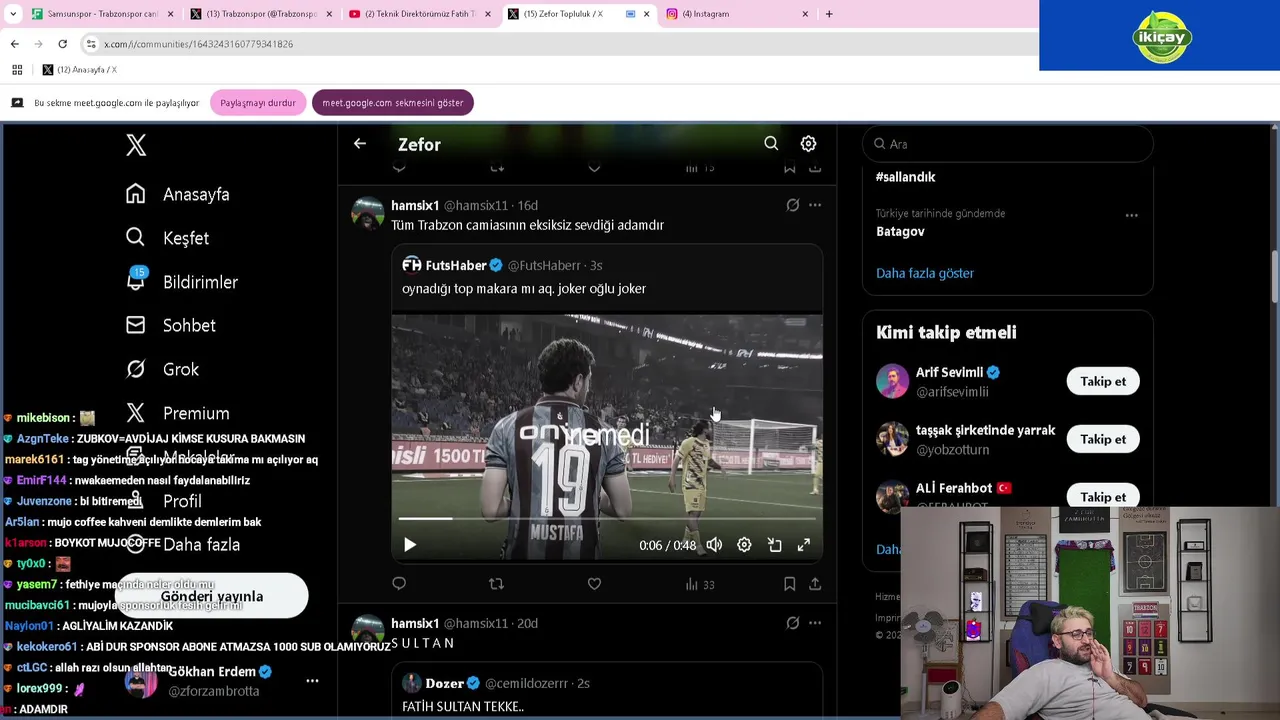Open Anasayfa / X bookmark
The width and height of the screenshot is (1280, 720).
click(x=79, y=70)
